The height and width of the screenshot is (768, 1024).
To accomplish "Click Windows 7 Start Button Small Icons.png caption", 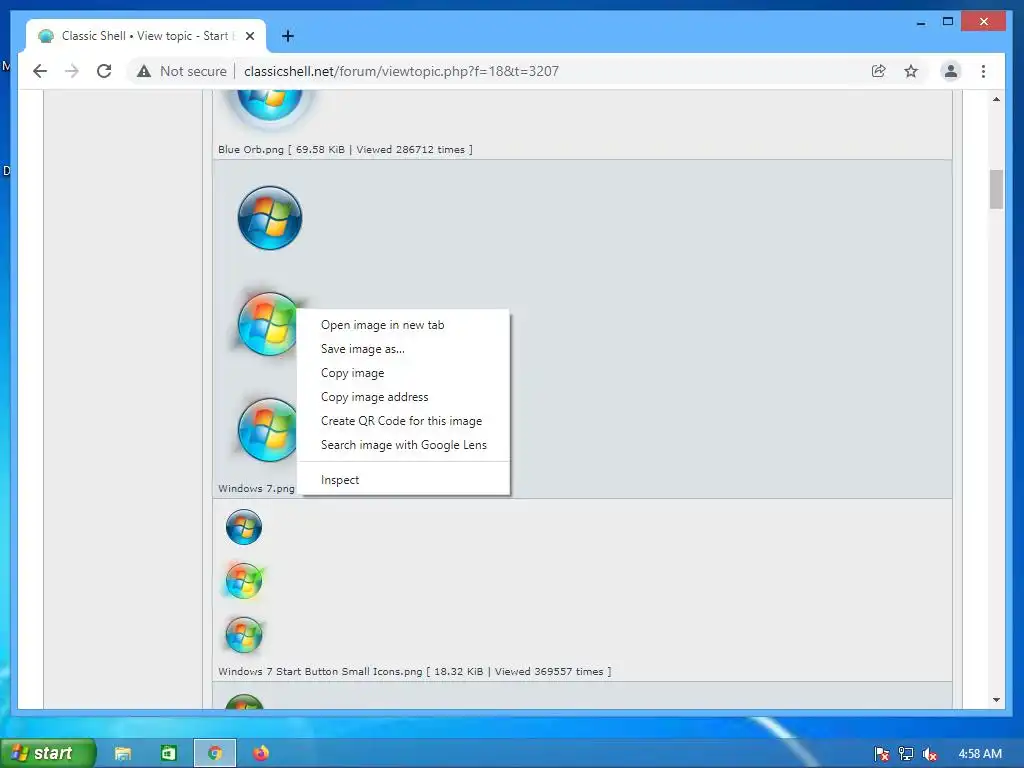I will (415, 671).
